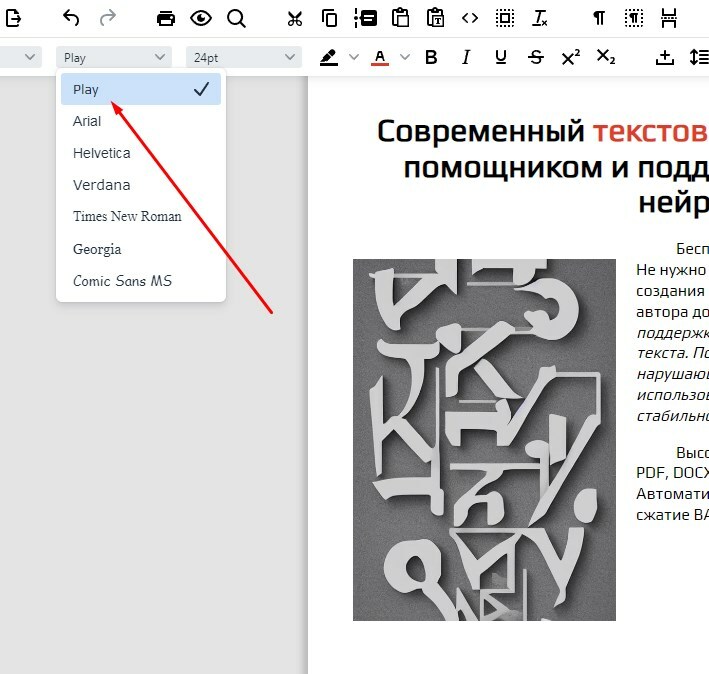Viewport: 709px width, 674px height.
Task: Toggle Italic formatting
Action: [465, 58]
